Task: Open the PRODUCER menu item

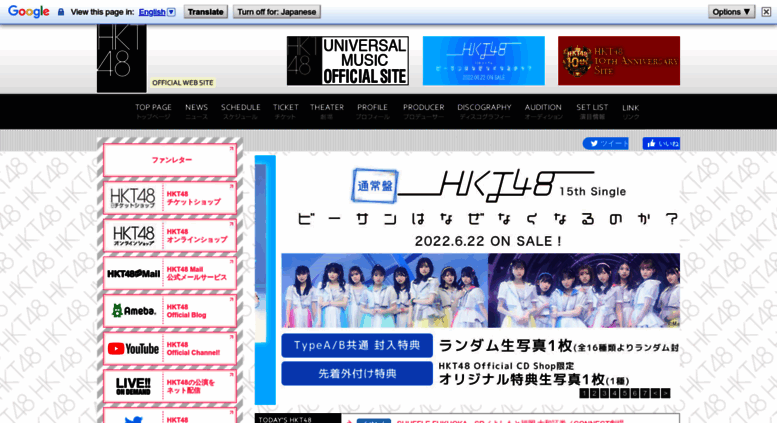Action: click(x=423, y=111)
